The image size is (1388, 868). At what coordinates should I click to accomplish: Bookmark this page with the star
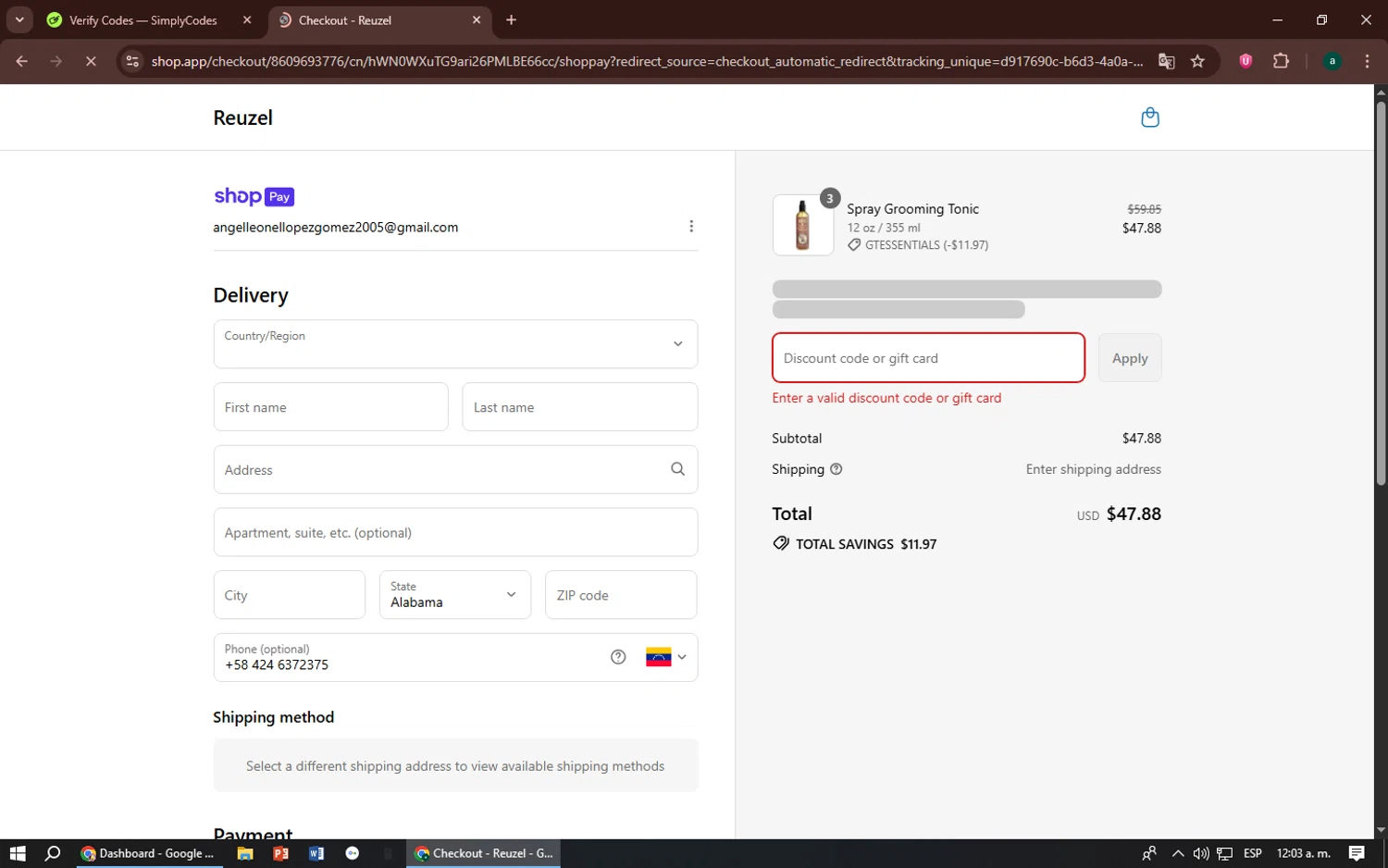click(1197, 61)
